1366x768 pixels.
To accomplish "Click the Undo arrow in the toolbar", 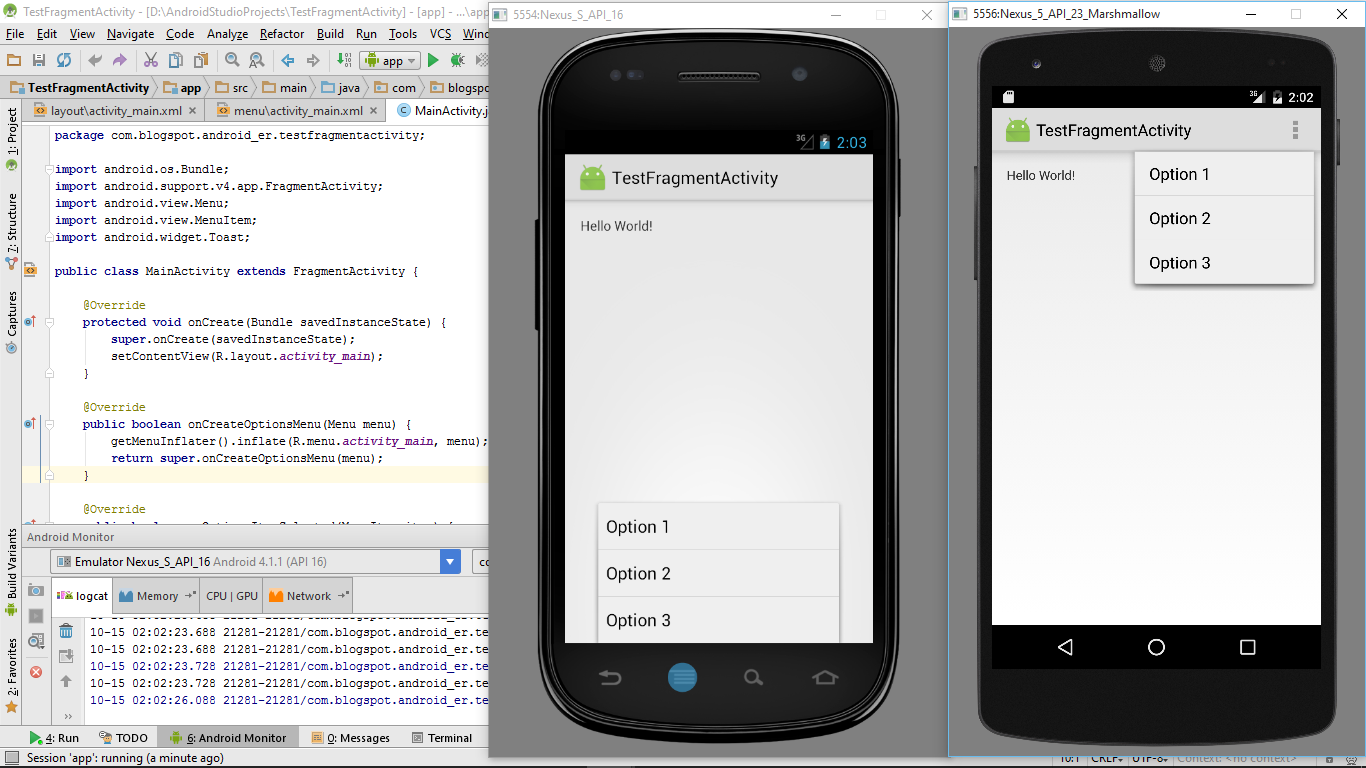I will click(x=94, y=60).
